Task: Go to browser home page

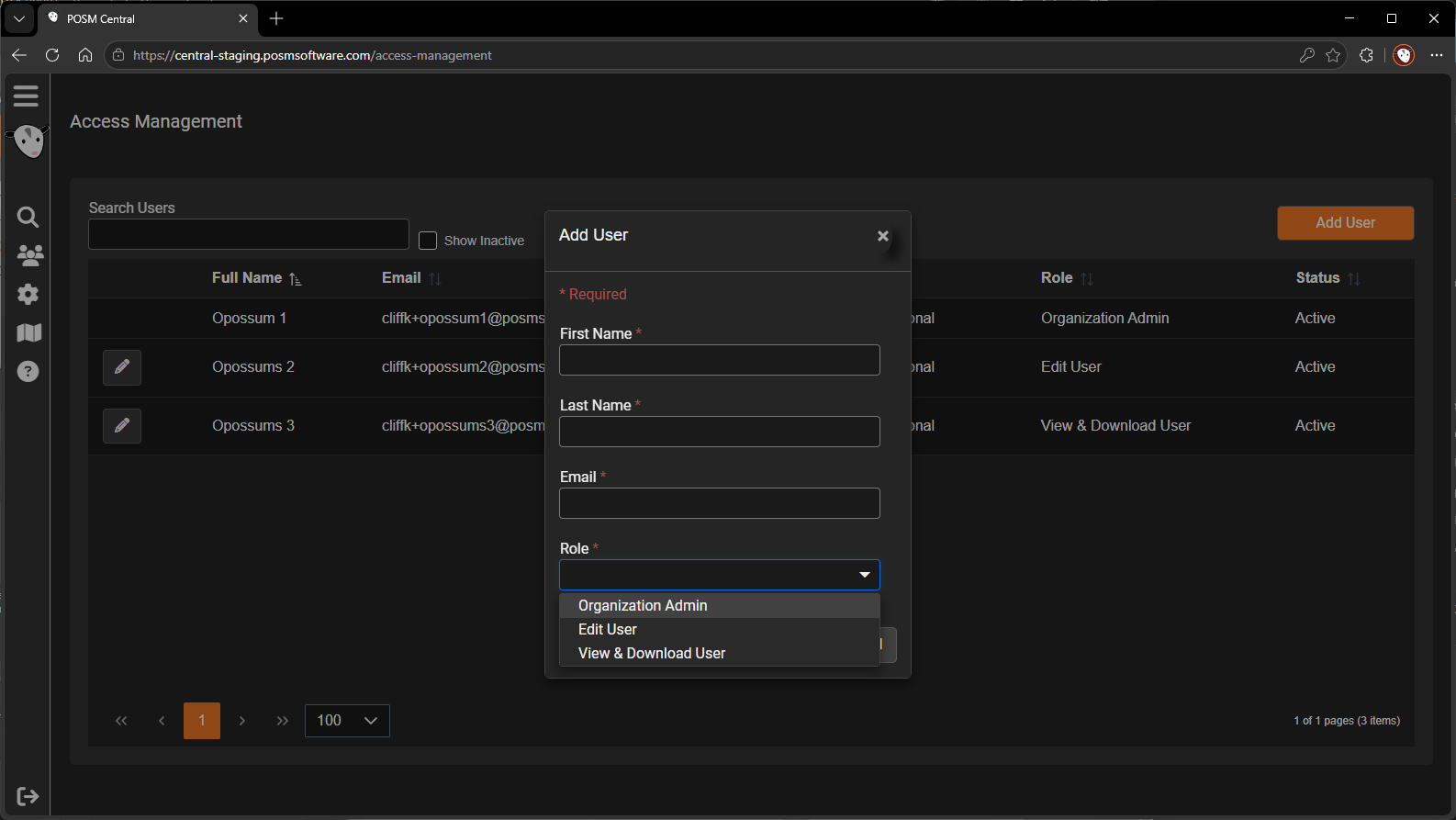Action: [x=85, y=55]
